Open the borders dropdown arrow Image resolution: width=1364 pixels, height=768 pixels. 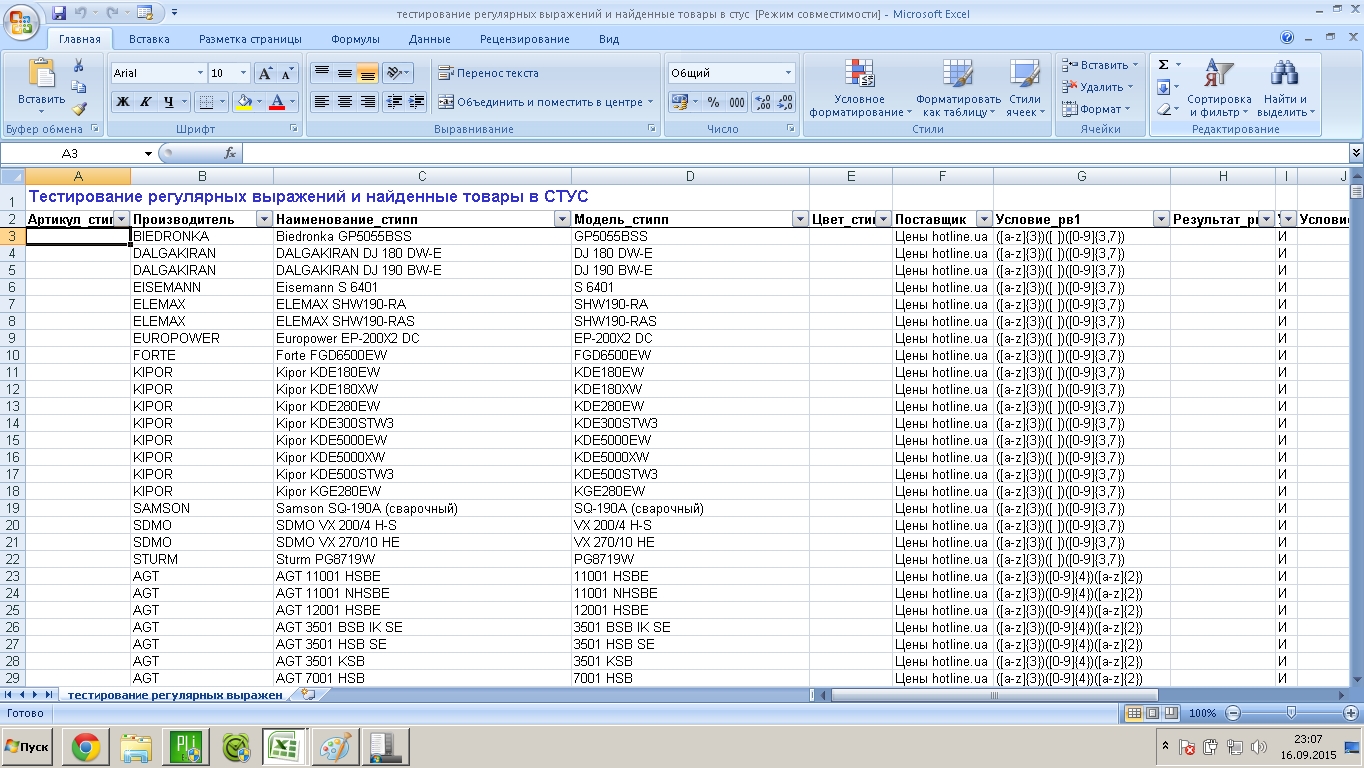point(222,102)
